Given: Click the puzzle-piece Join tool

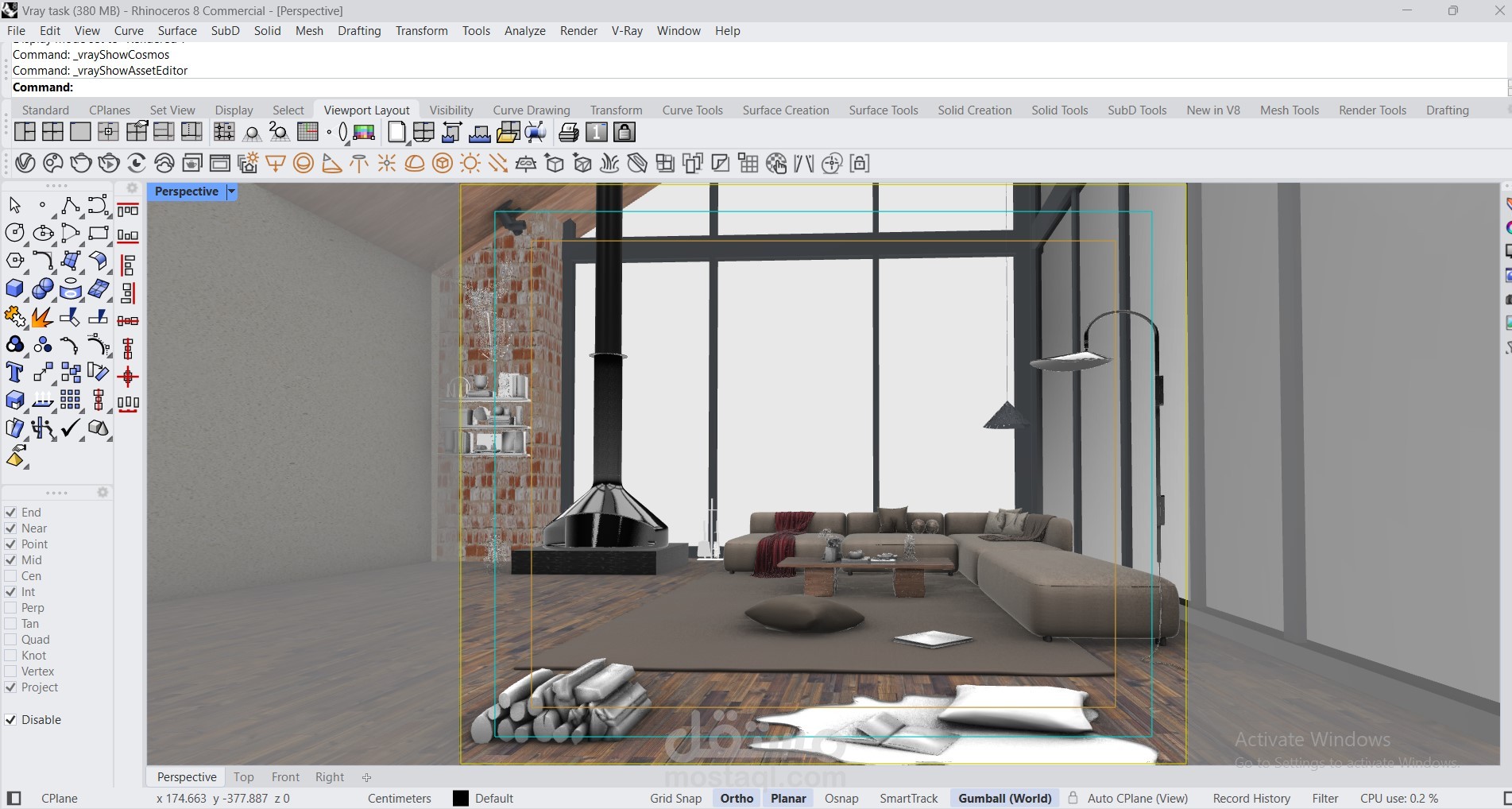Looking at the screenshot, I should [14, 317].
